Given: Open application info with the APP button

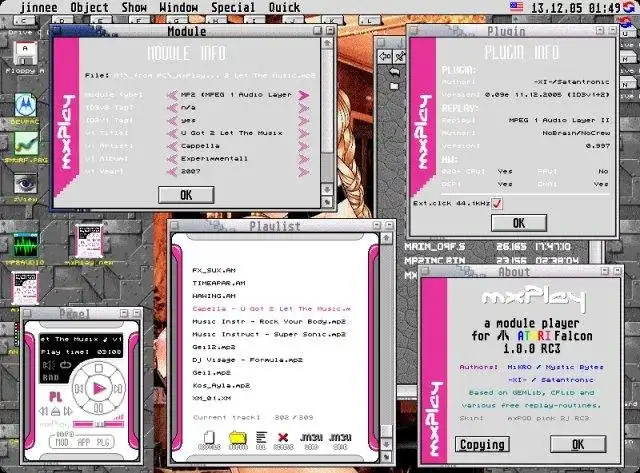Looking at the screenshot, I should click(x=83, y=443).
